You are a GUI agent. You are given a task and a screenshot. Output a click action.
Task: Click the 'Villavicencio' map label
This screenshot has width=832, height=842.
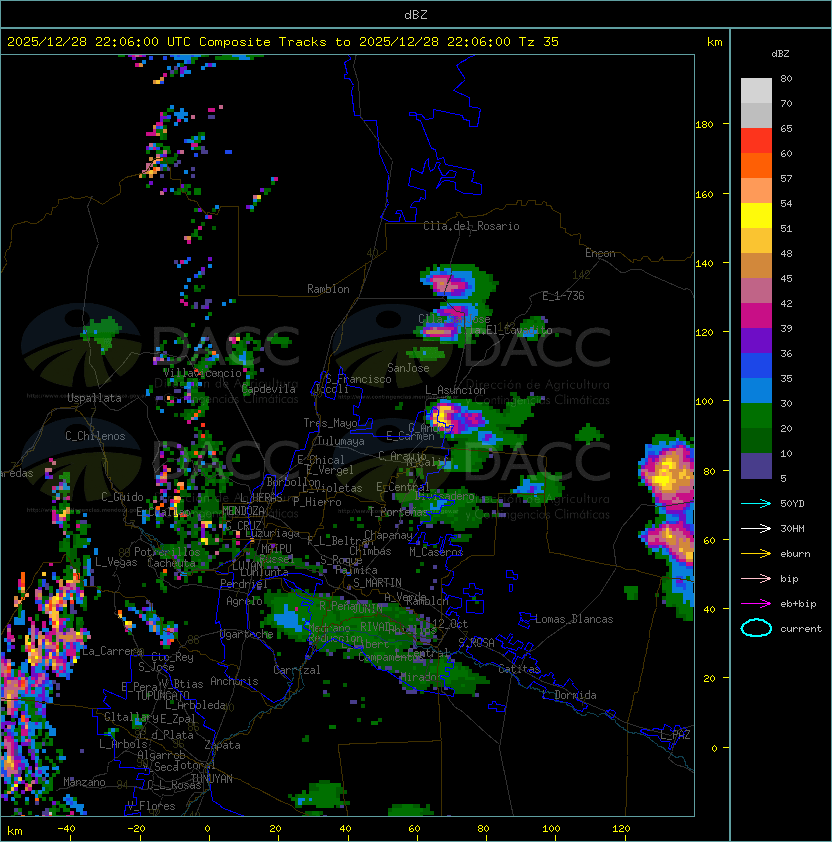202,373
